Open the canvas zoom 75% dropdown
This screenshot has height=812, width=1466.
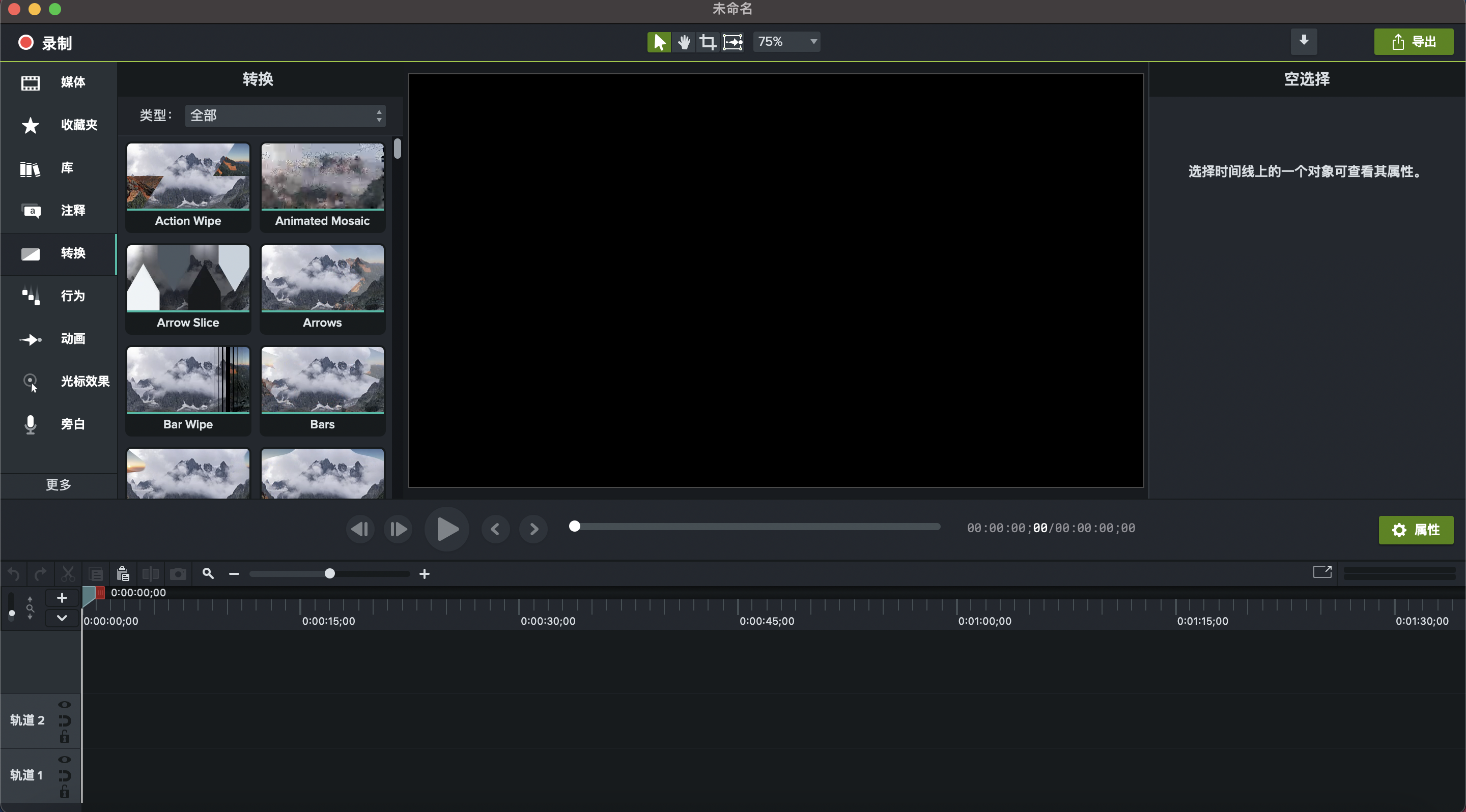786,42
